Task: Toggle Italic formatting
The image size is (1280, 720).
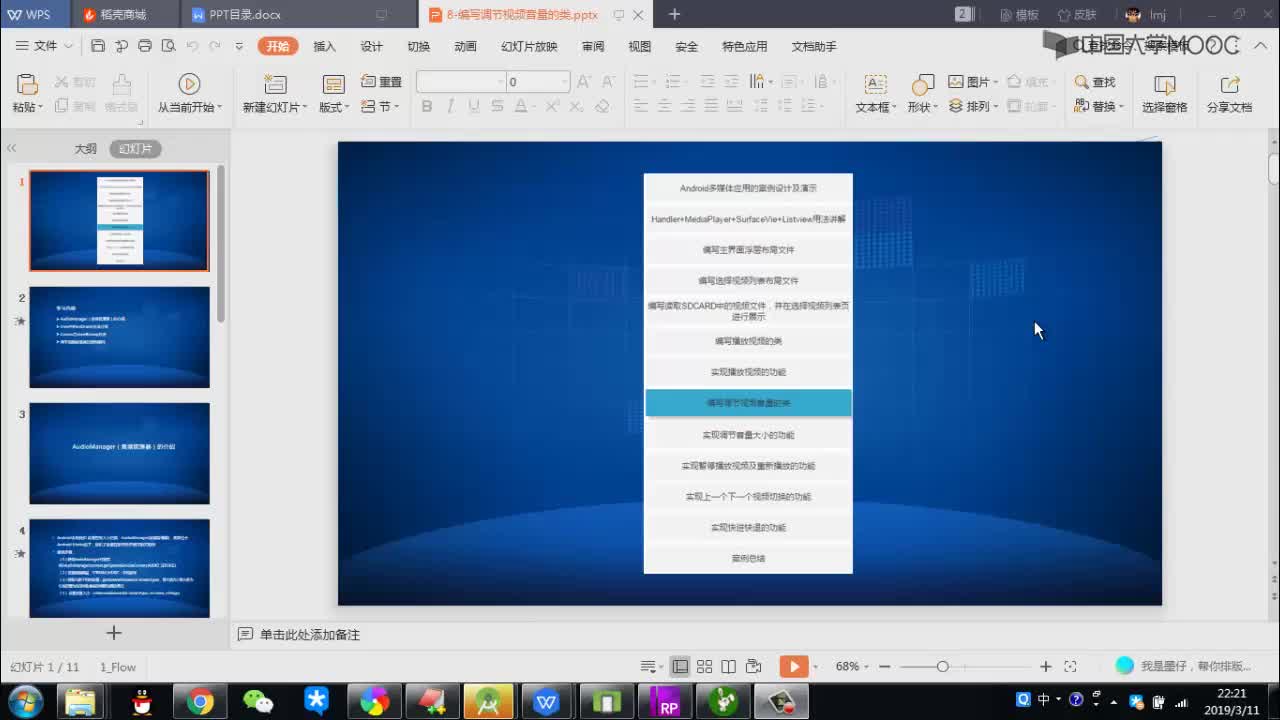Action: tap(450, 106)
